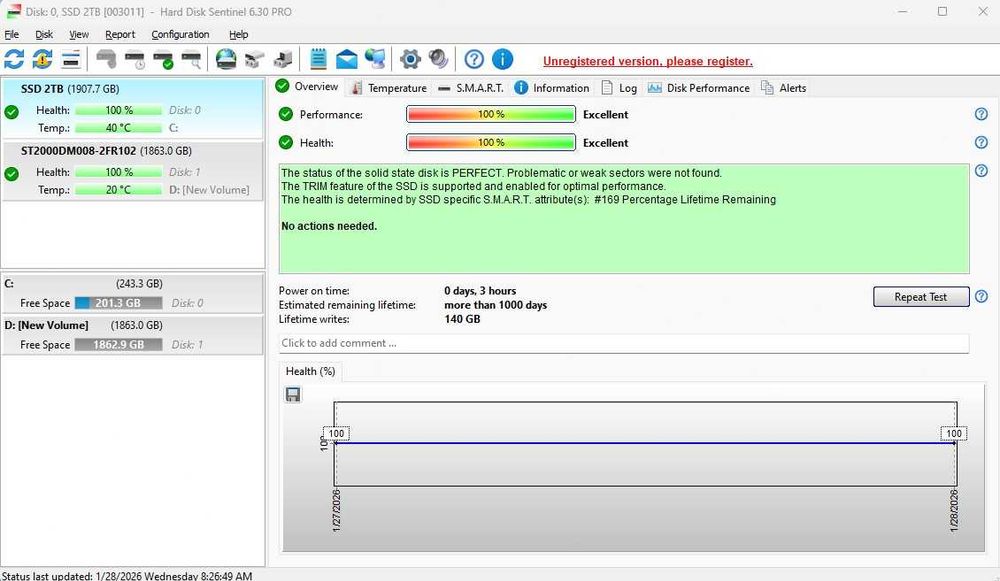
Task: Select the Health (%) graph tab
Action: 311,371
